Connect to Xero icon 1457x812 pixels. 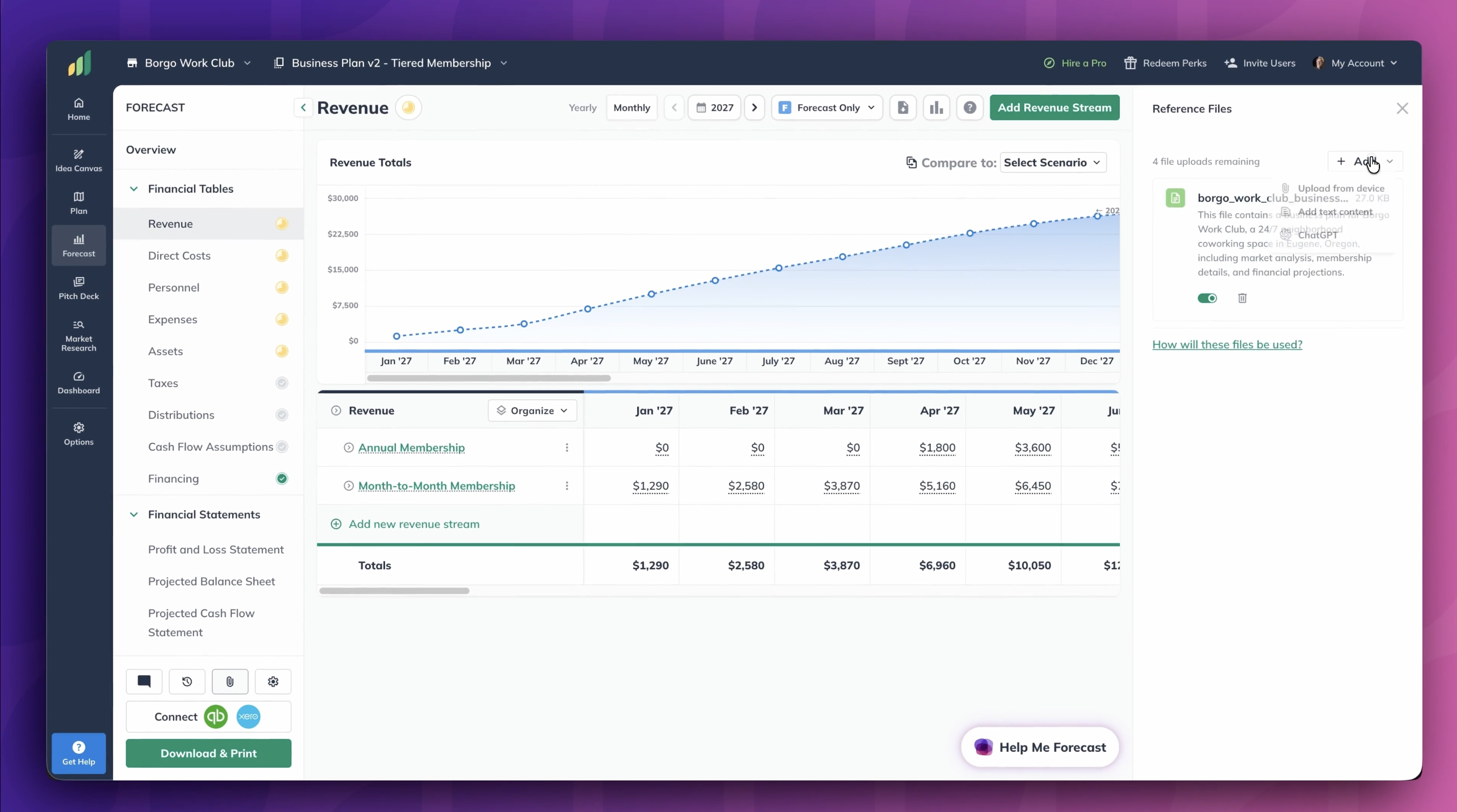click(248, 716)
